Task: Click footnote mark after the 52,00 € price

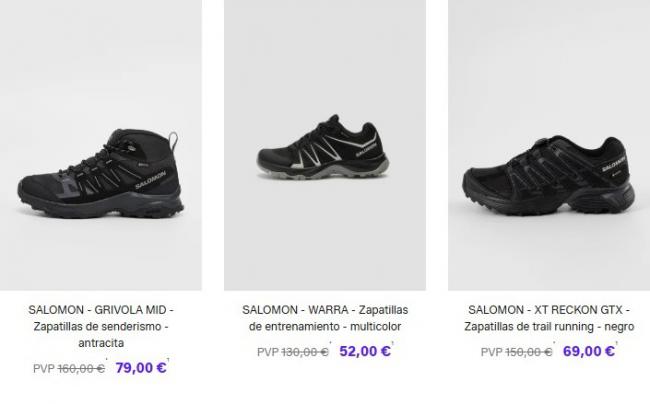Action: click(392, 343)
